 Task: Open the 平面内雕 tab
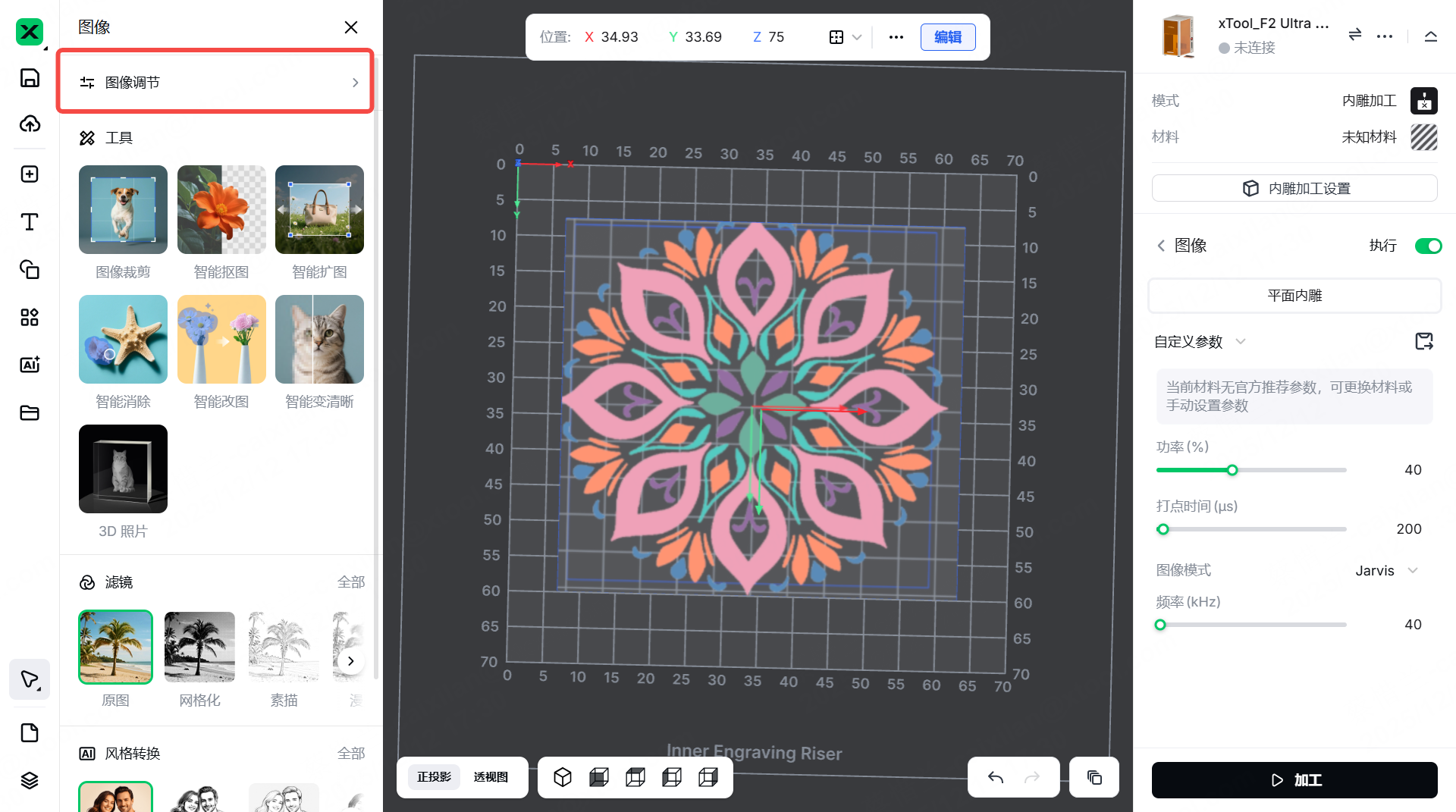[1294, 296]
